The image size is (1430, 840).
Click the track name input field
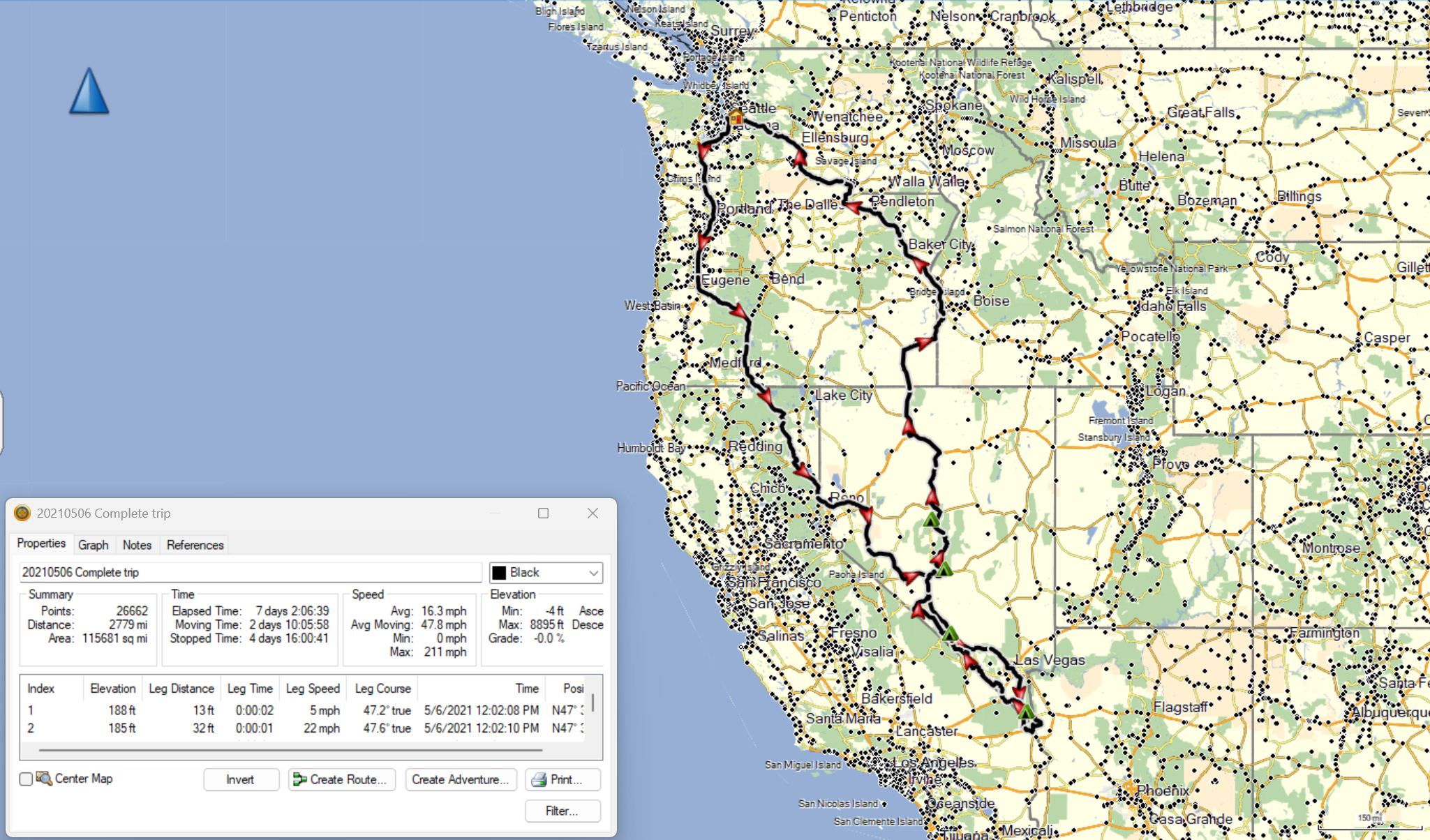pyautogui.click(x=250, y=573)
